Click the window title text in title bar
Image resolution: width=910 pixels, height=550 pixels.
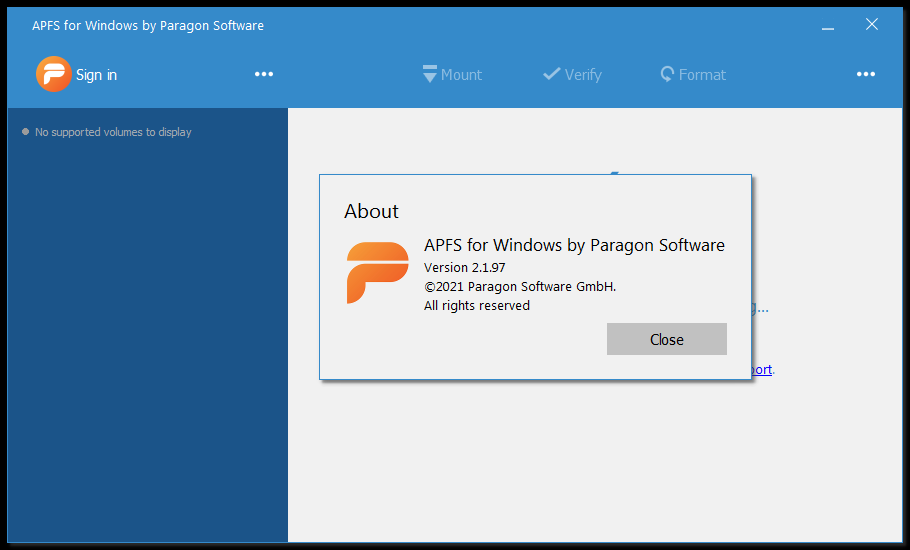point(148,26)
